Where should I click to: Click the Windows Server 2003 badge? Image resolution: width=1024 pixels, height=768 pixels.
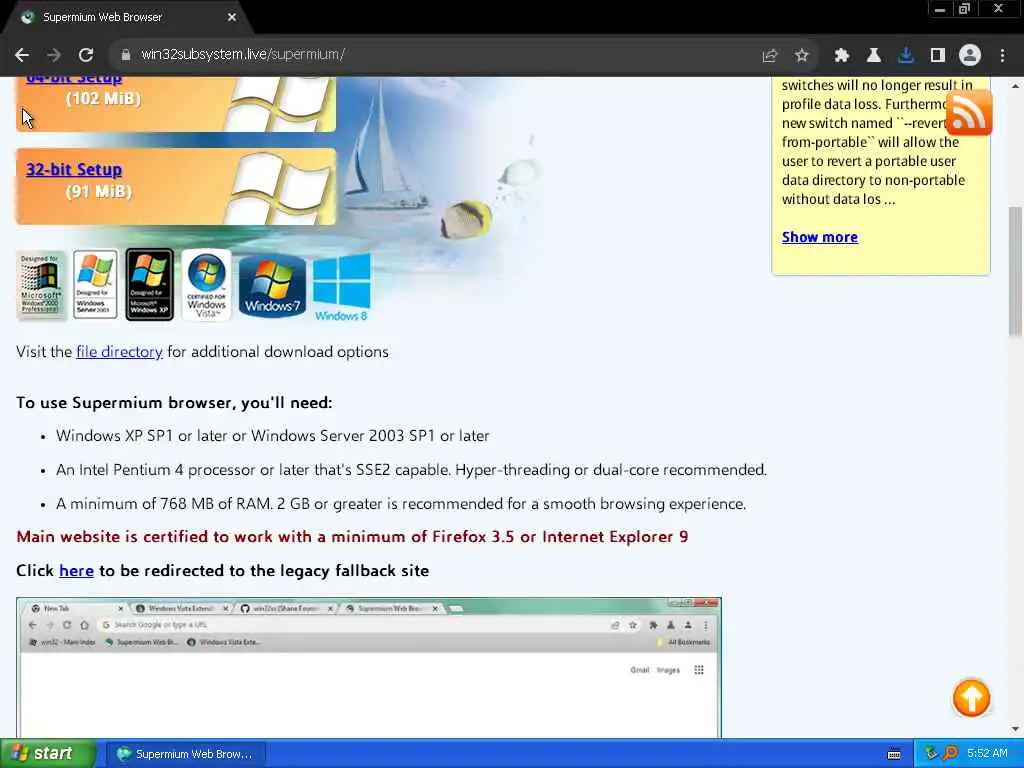pos(95,285)
